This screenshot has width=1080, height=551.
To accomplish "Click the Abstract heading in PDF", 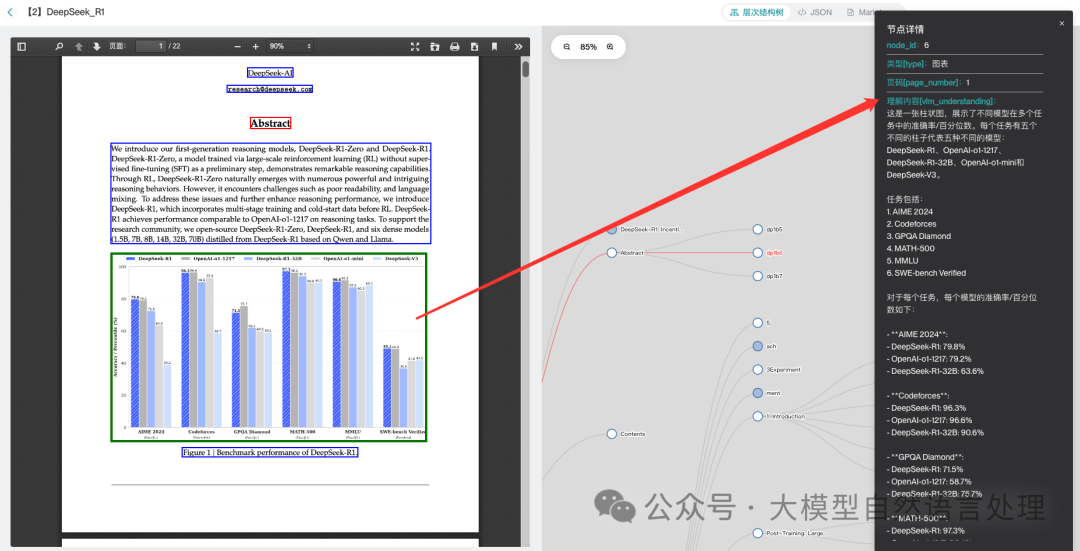I will (x=271, y=123).
